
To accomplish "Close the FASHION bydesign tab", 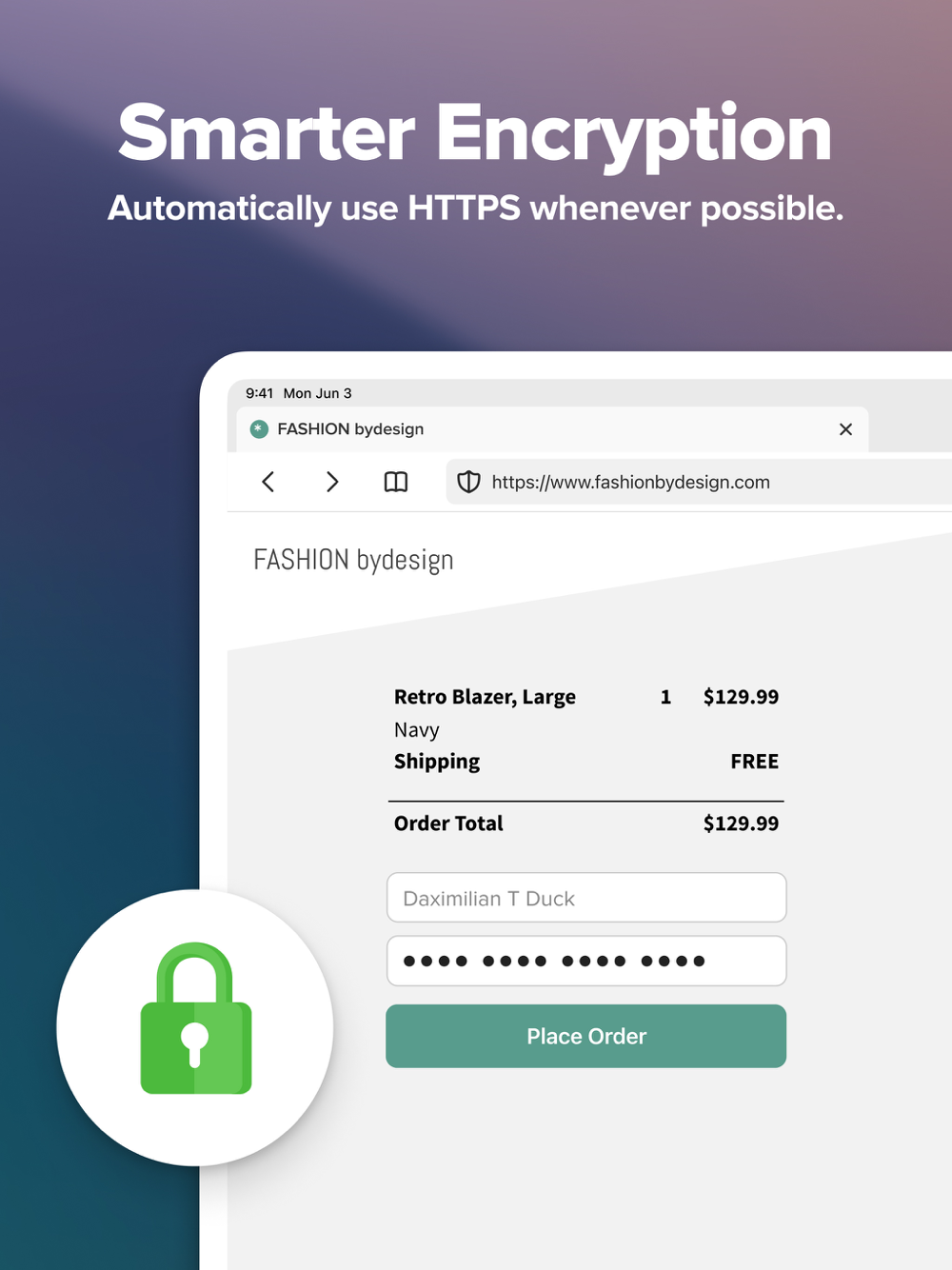I will [845, 429].
